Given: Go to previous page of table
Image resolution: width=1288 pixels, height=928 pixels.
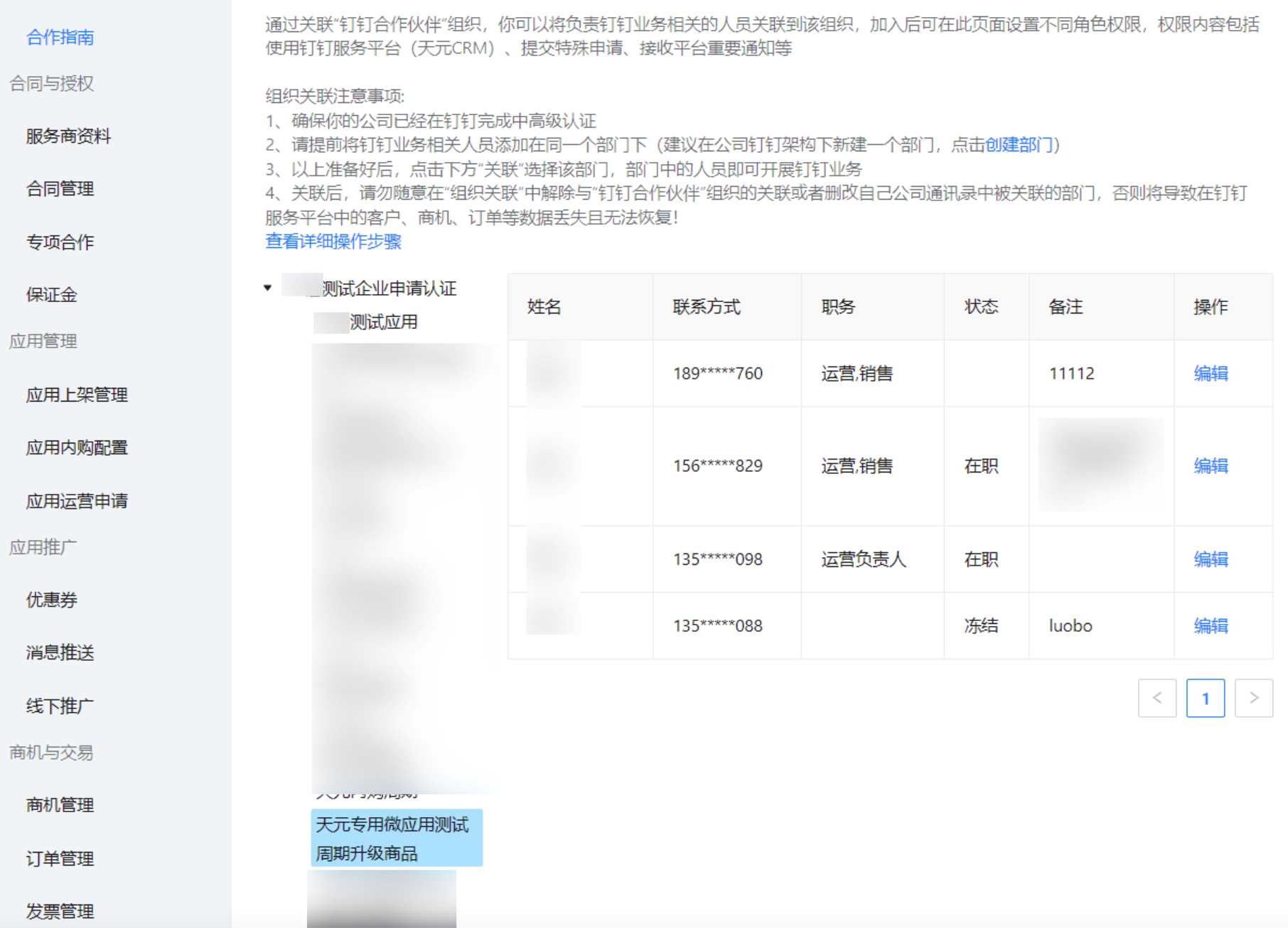Looking at the screenshot, I should (x=1157, y=698).
